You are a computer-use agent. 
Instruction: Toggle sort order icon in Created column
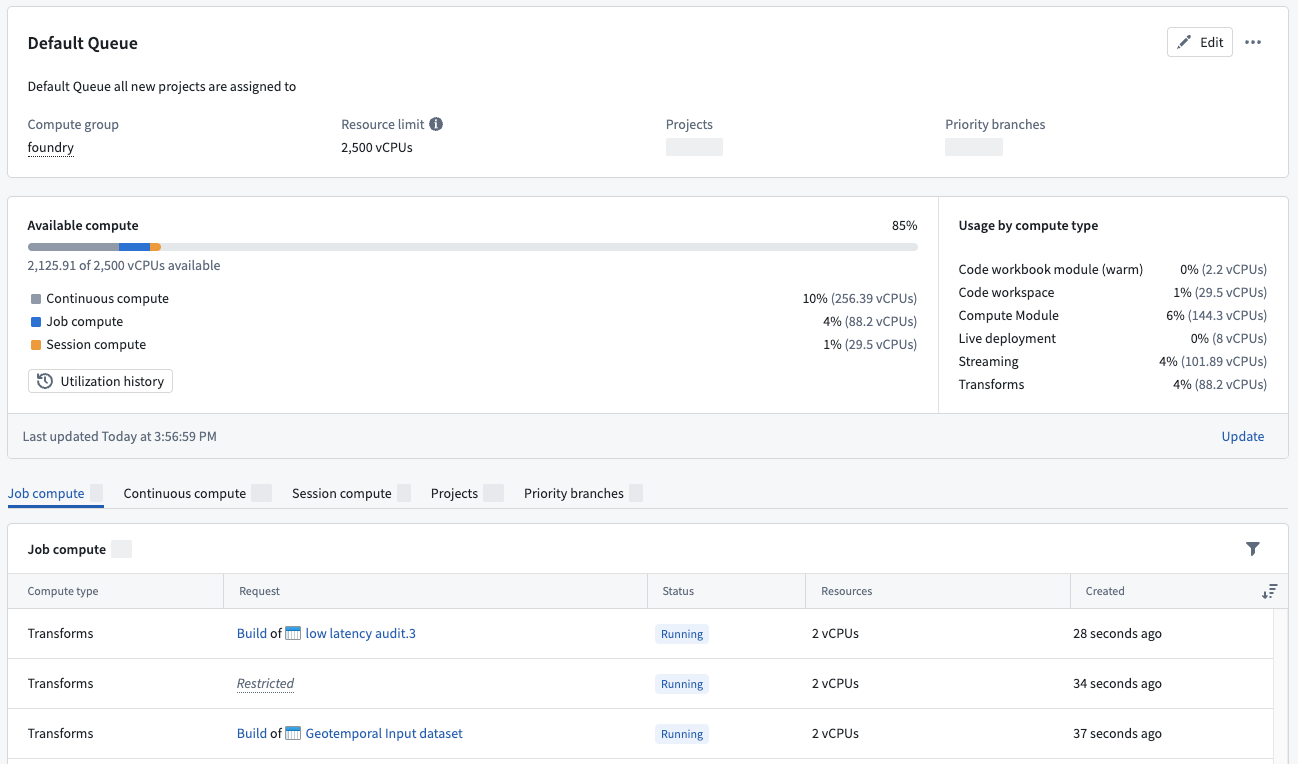pyautogui.click(x=1269, y=592)
